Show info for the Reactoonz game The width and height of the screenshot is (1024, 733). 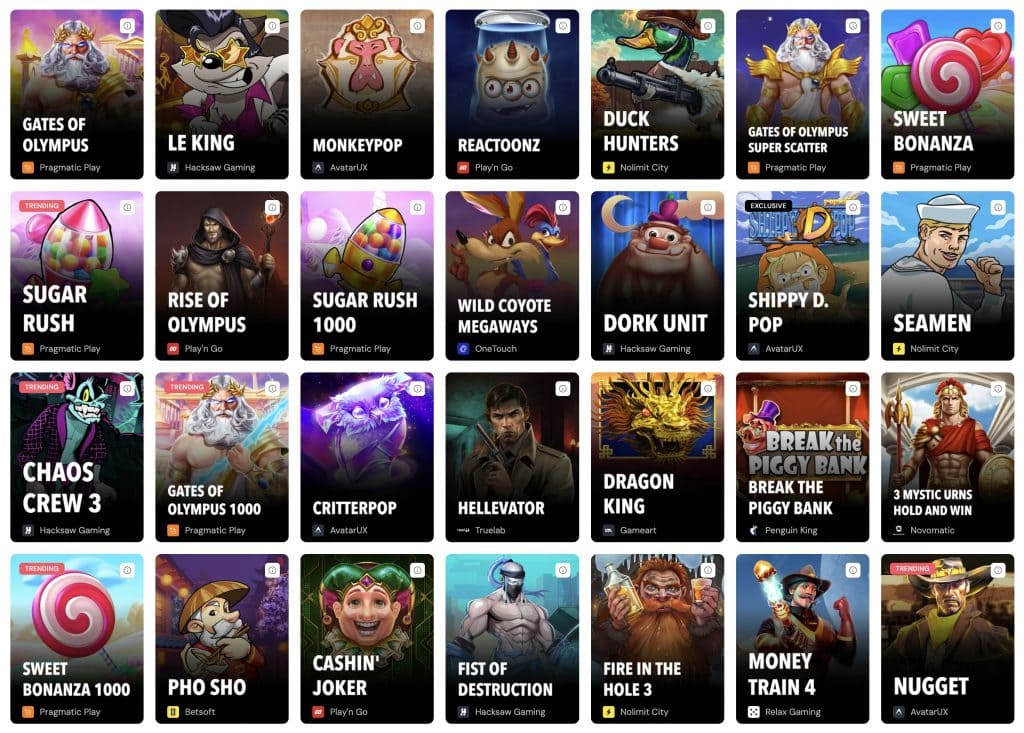[562, 25]
